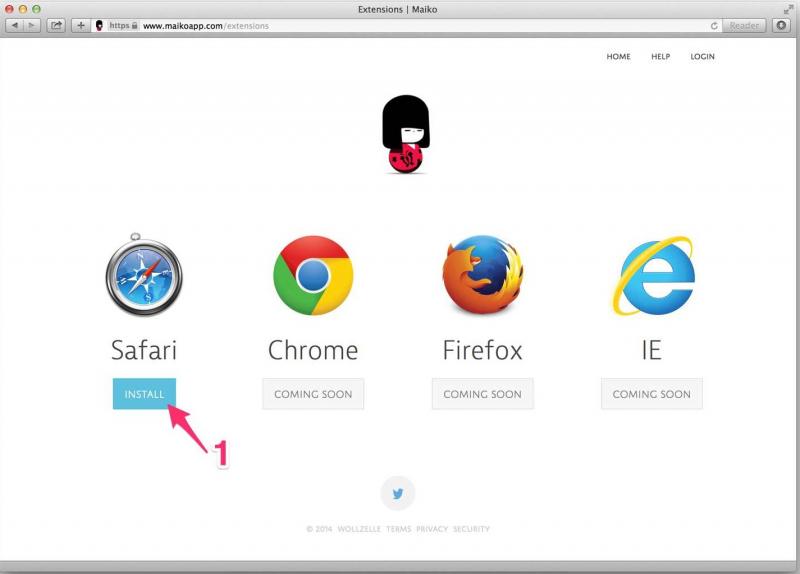Close the window with red button

9,9
